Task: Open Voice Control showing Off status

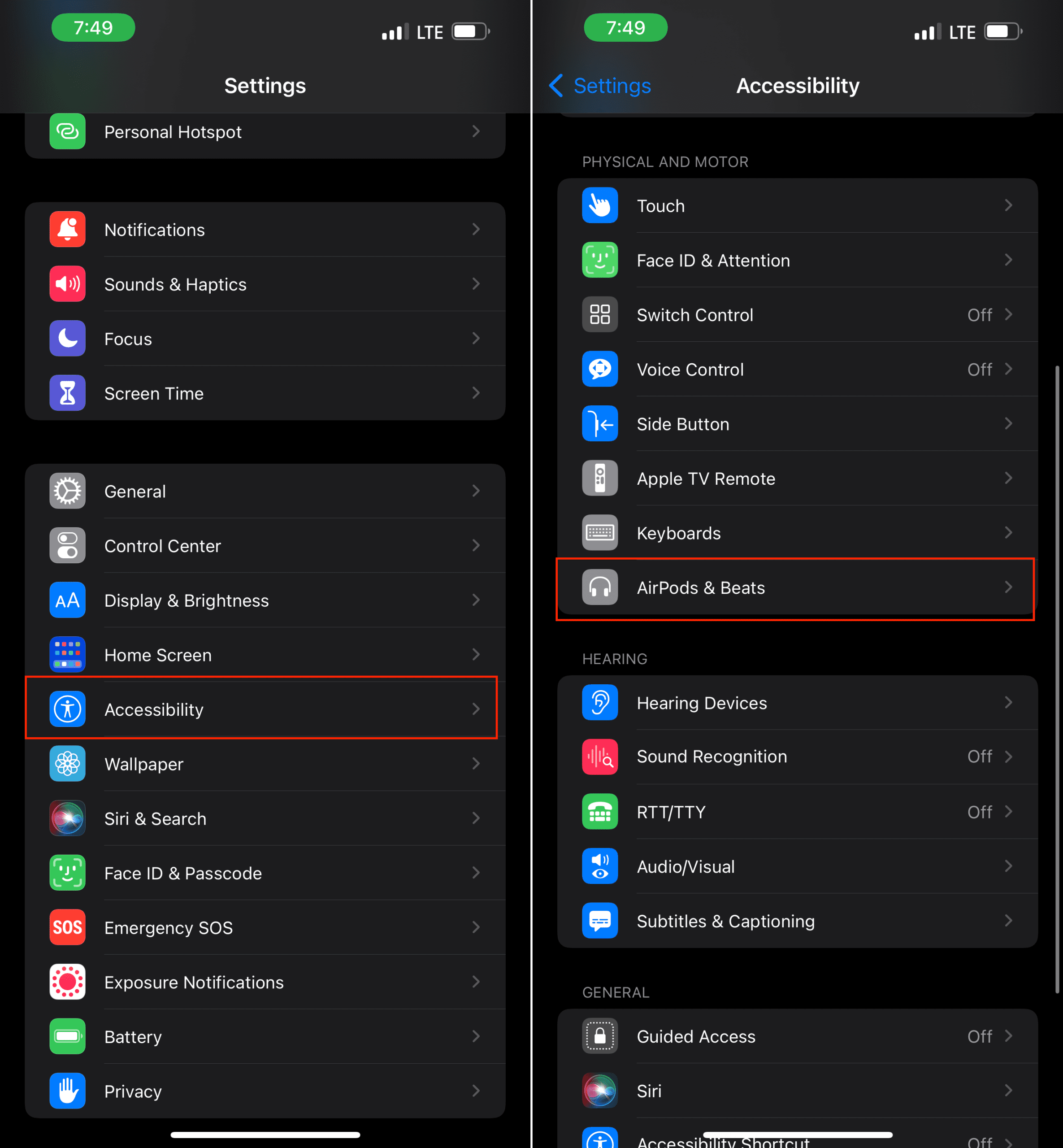Action: tap(797, 370)
